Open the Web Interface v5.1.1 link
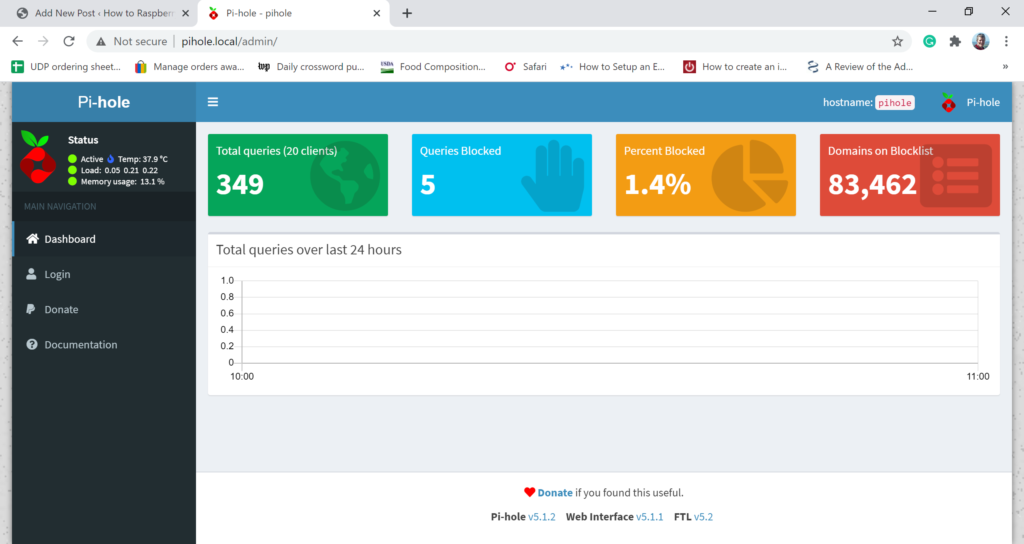Image resolution: width=1024 pixels, height=544 pixels. [649, 517]
